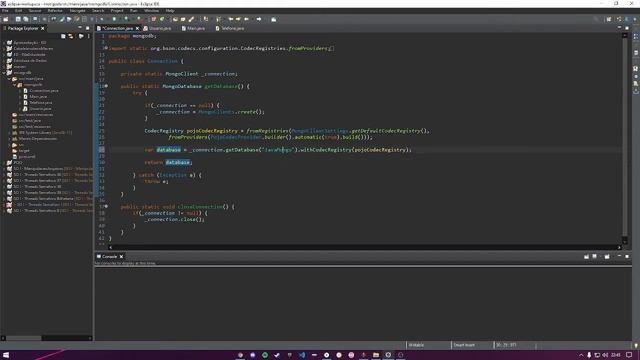This screenshot has width=640, height=360.
Task: Click Package Explorer horizontal scrollbar
Action: (x=47, y=338)
